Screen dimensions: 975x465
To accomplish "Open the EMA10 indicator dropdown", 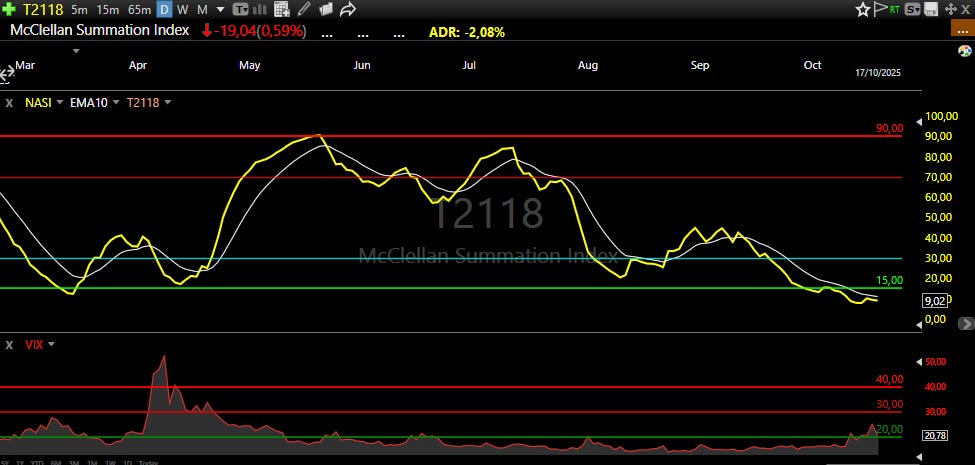I will pos(115,103).
